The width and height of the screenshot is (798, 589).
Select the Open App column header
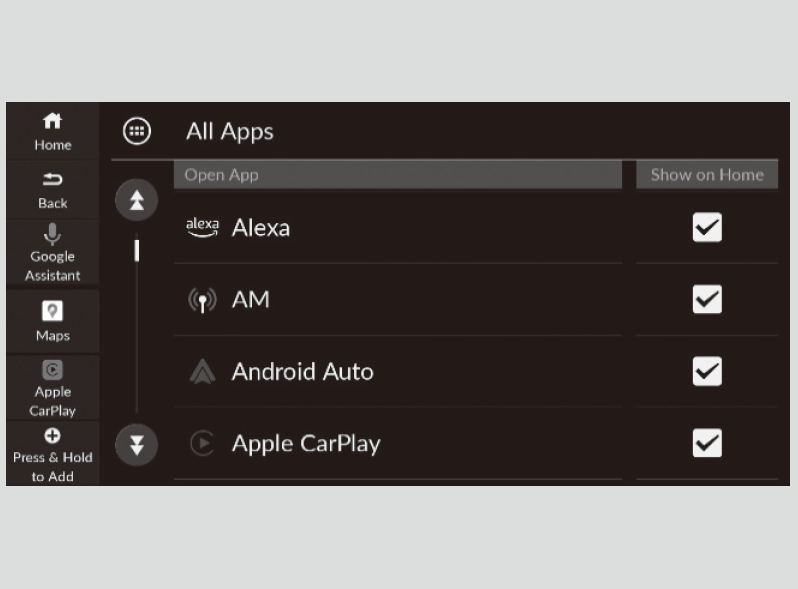(x=397, y=175)
